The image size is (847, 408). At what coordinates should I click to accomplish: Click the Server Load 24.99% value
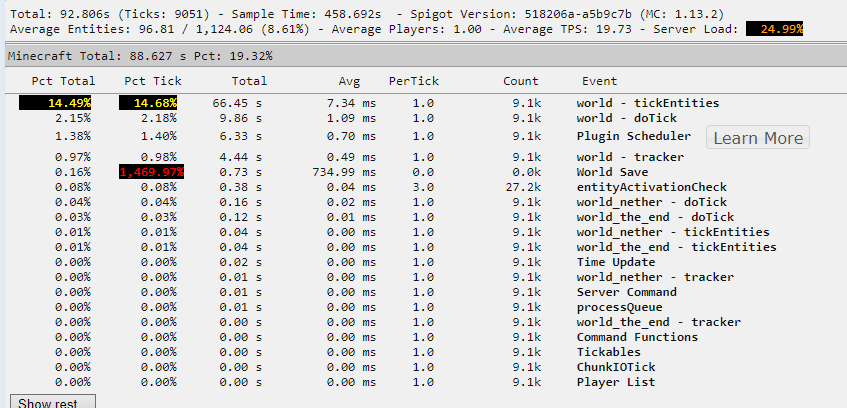pyautogui.click(x=774, y=29)
